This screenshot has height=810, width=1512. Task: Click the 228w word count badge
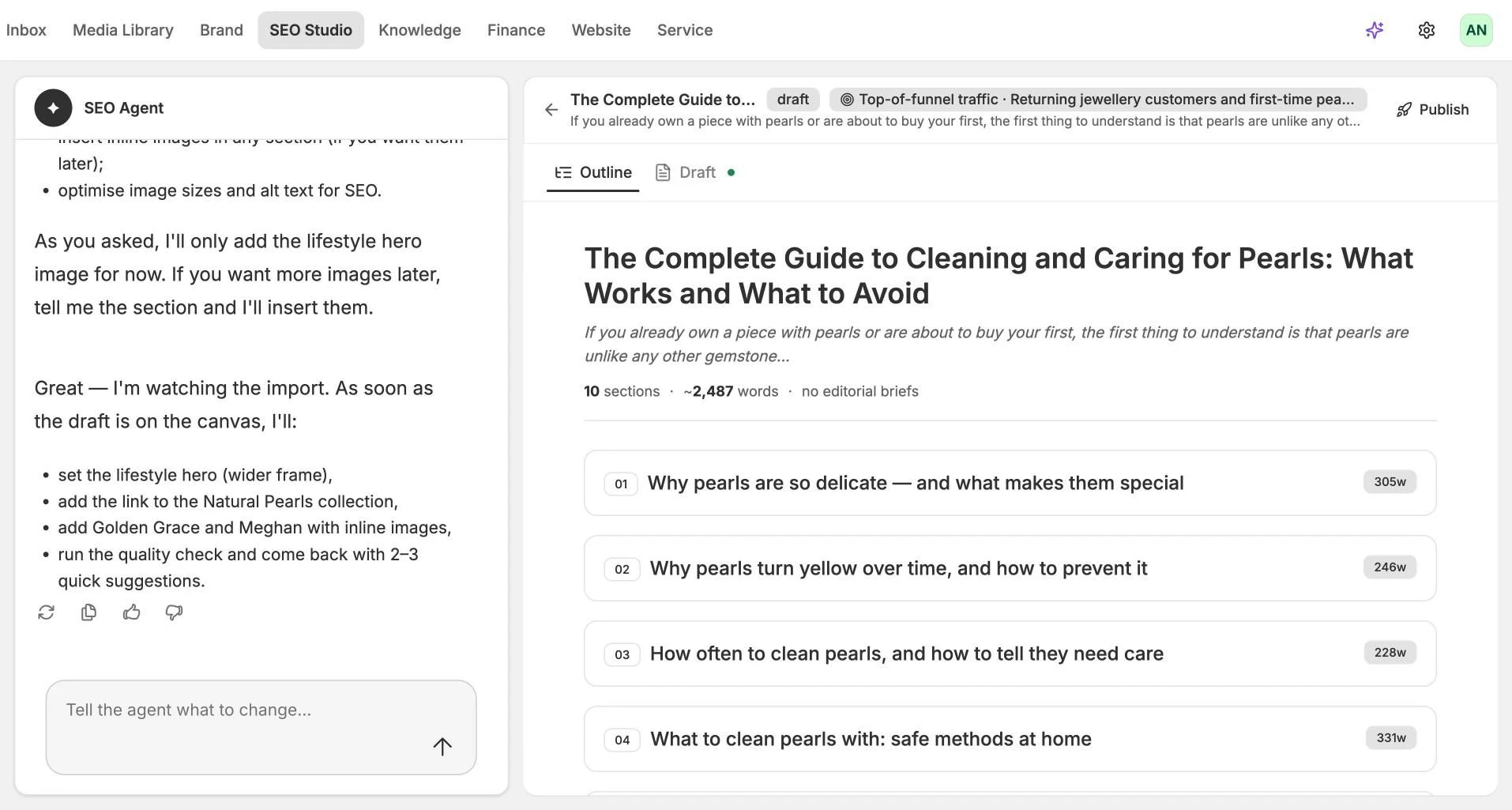1390,653
